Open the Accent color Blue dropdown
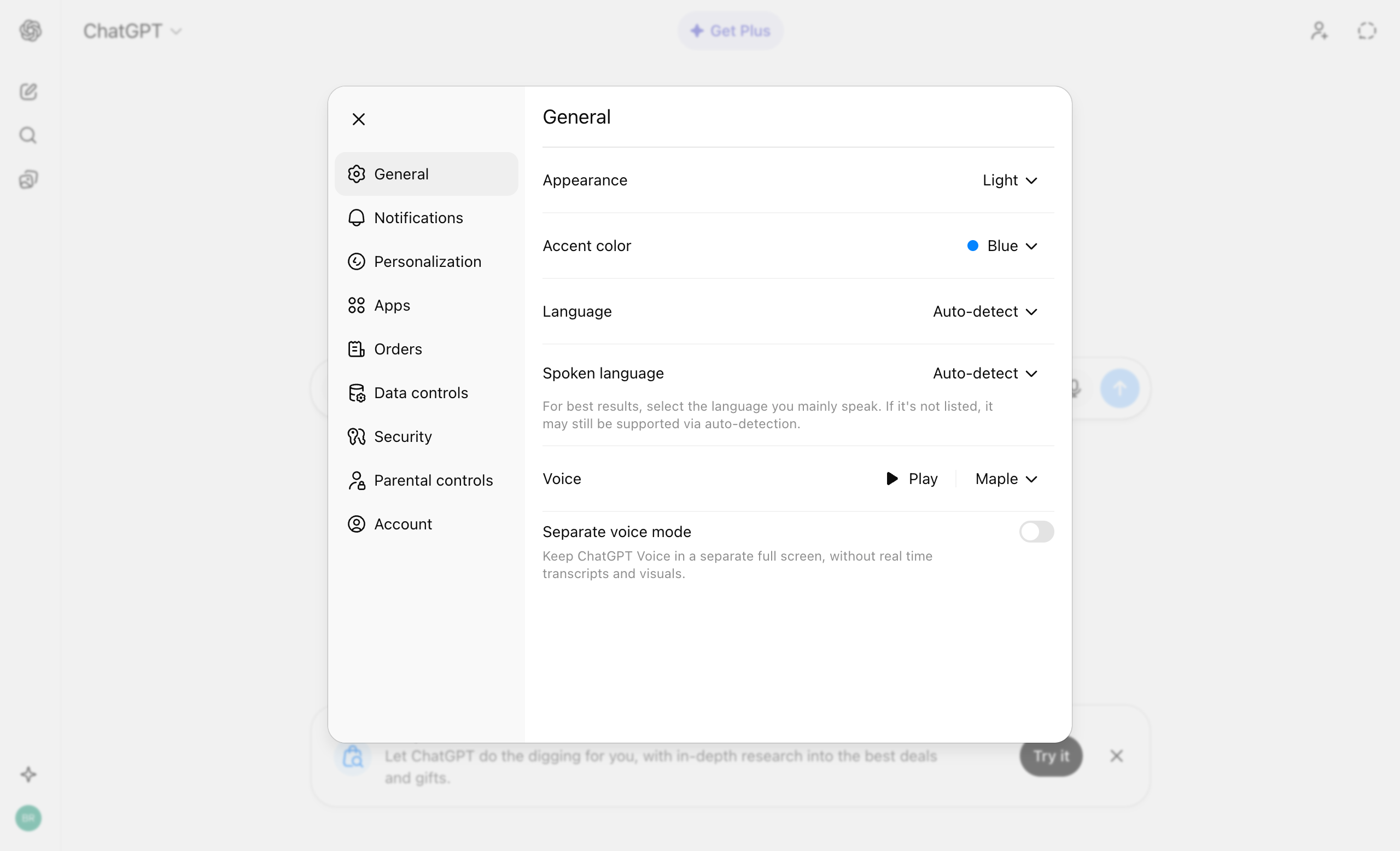Viewport: 1400px width, 851px height. click(1002, 246)
